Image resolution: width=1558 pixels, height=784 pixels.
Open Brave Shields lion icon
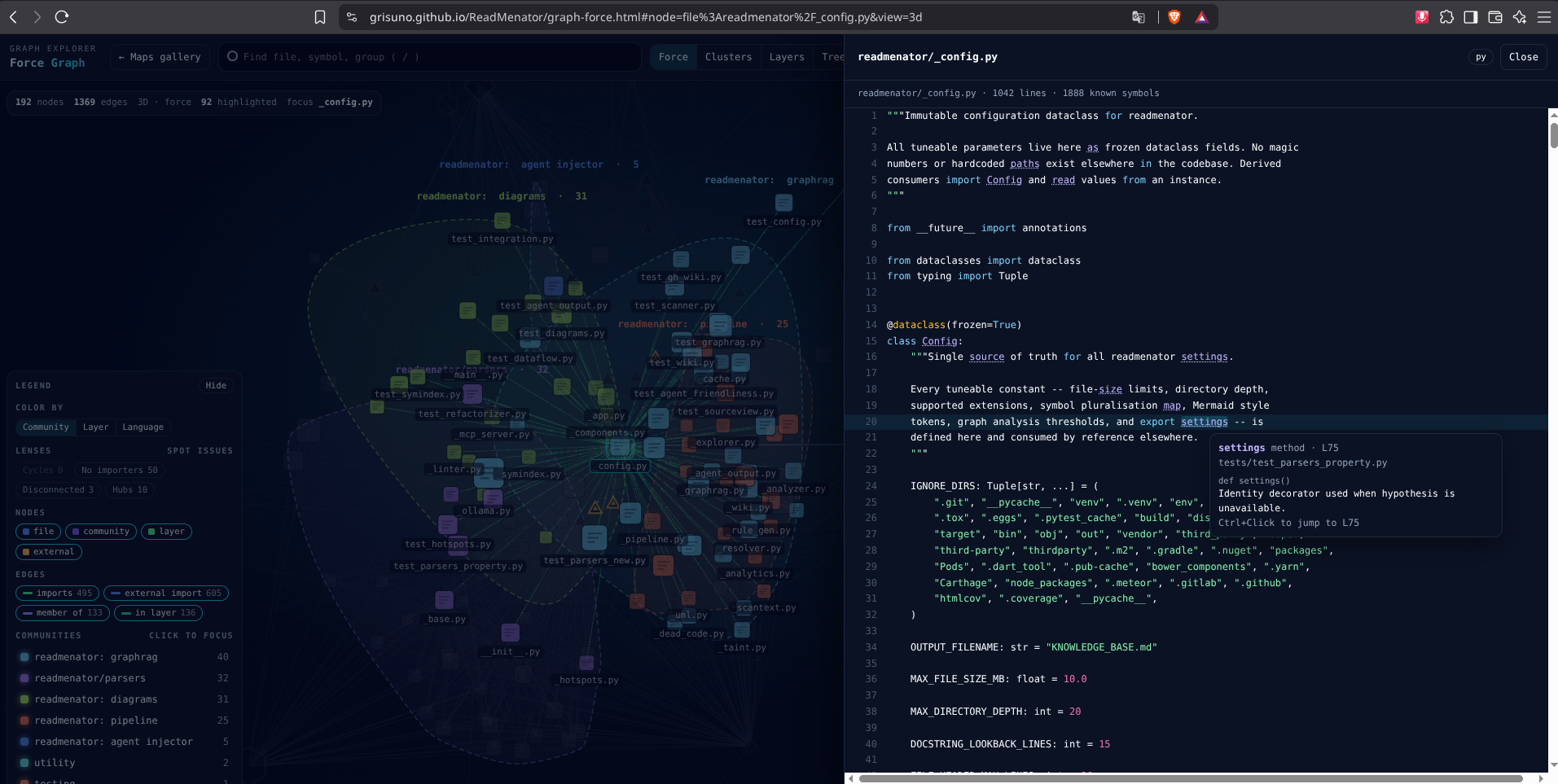1174,17
